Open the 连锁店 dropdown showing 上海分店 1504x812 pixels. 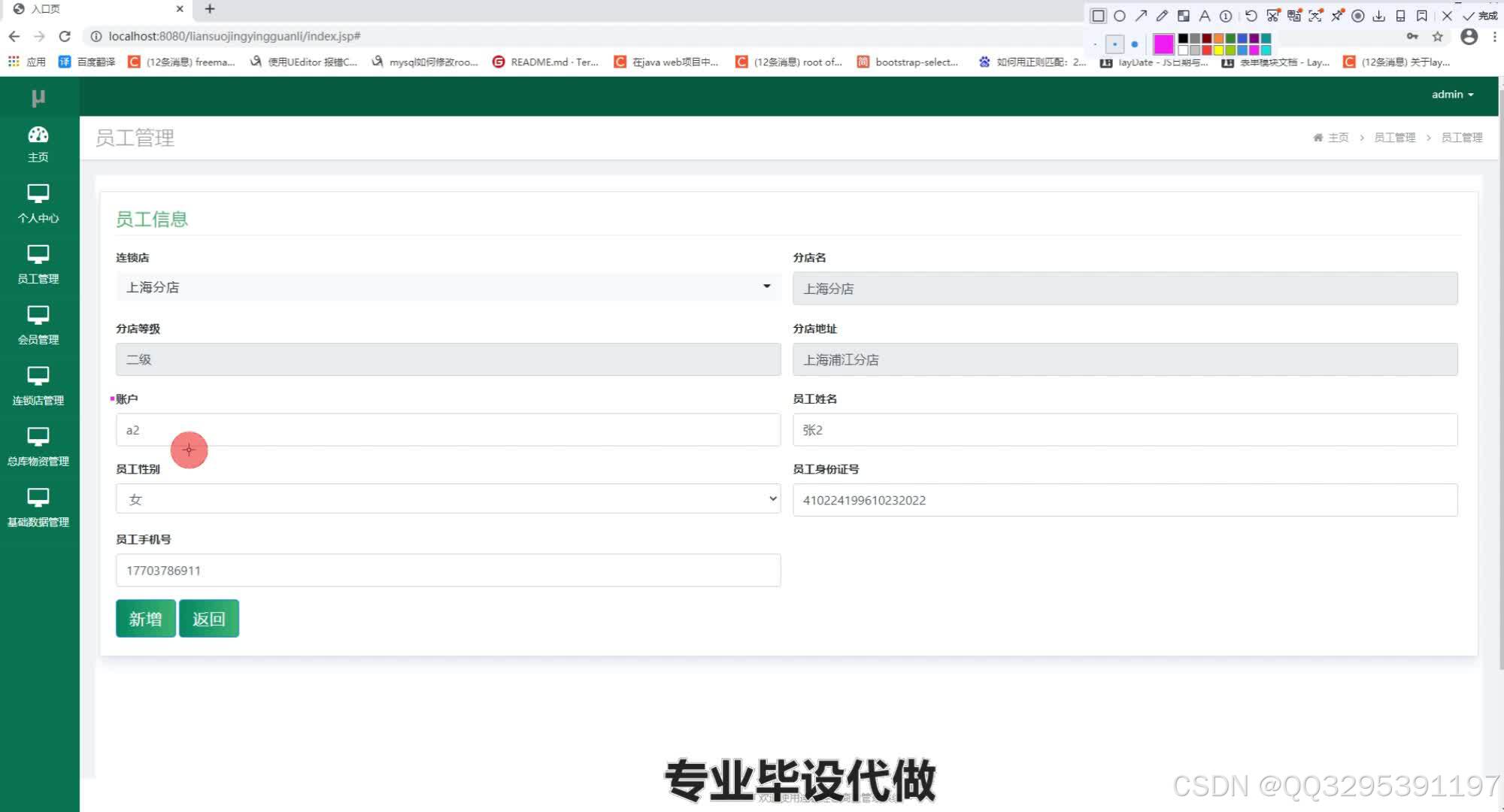tap(448, 287)
